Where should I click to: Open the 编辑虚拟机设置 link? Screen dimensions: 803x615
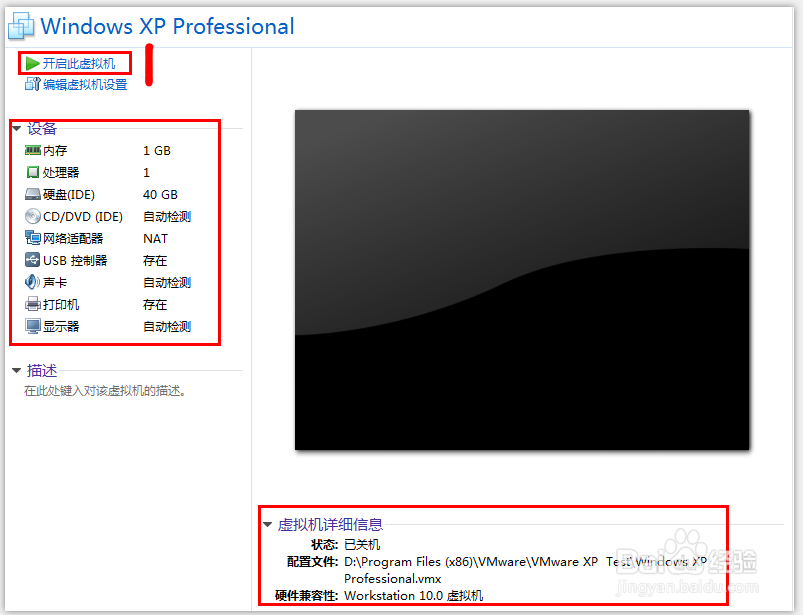pos(85,84)
